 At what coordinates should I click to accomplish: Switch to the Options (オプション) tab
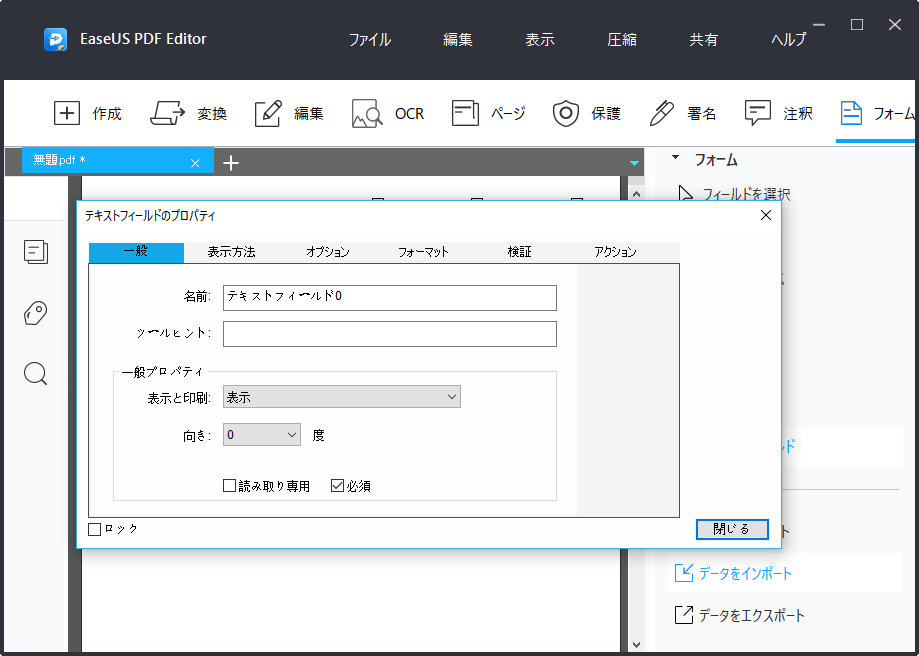pyautogui.click(x=328, y=252)
